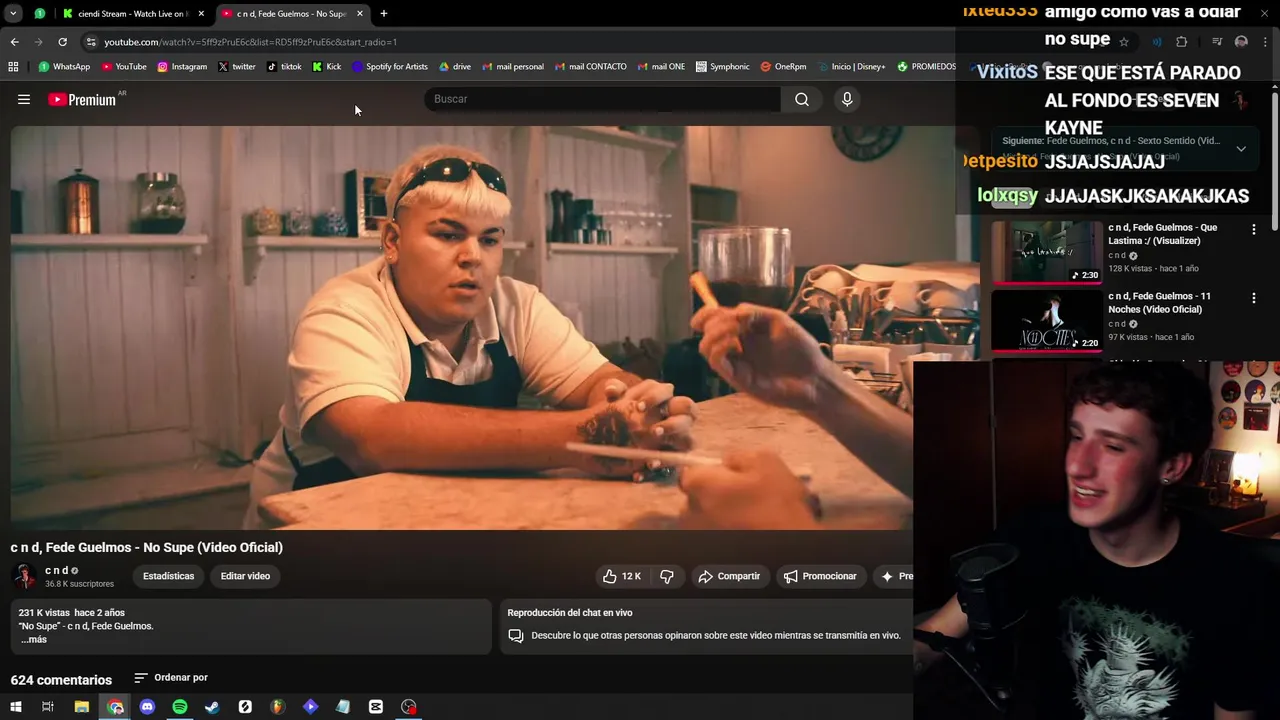
Task: Open the apps grid in bookmarks bar
Action: pos(13,67)
